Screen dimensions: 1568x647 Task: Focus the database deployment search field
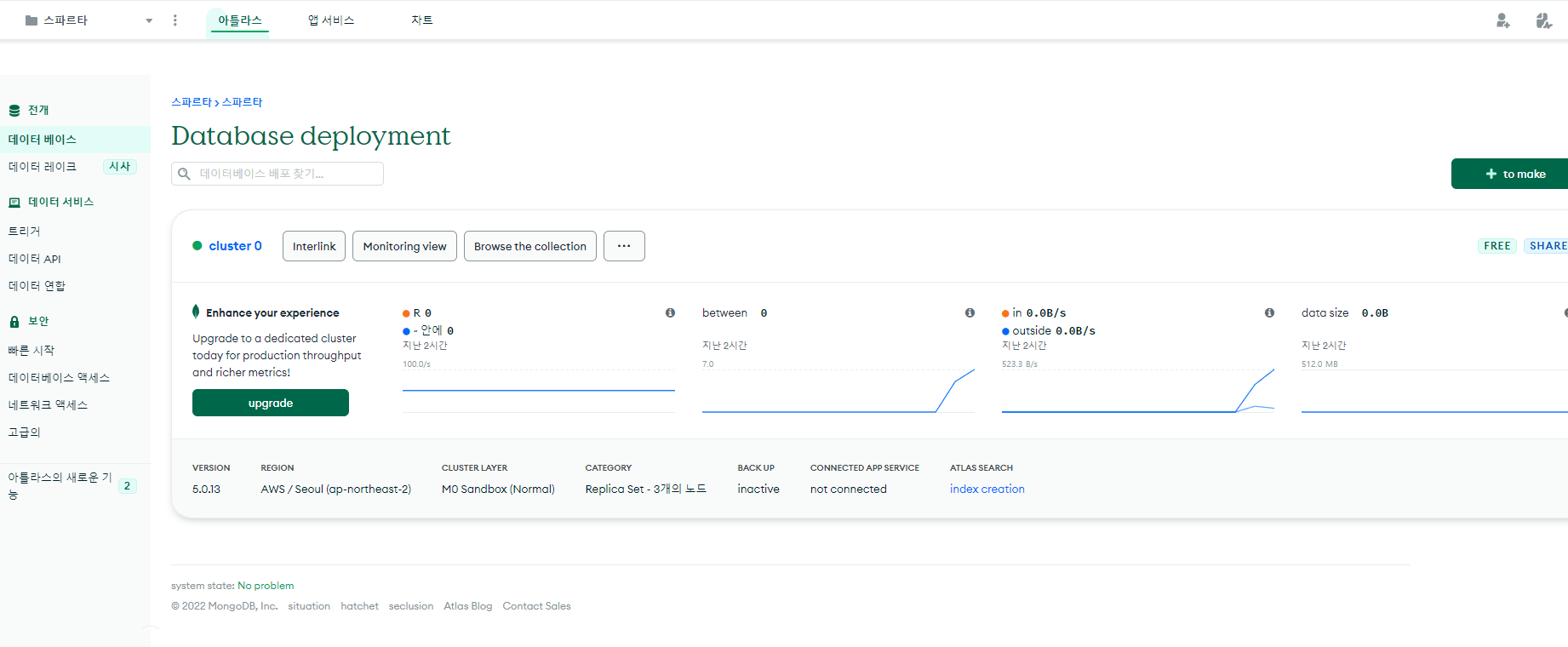tap(278, 174)
